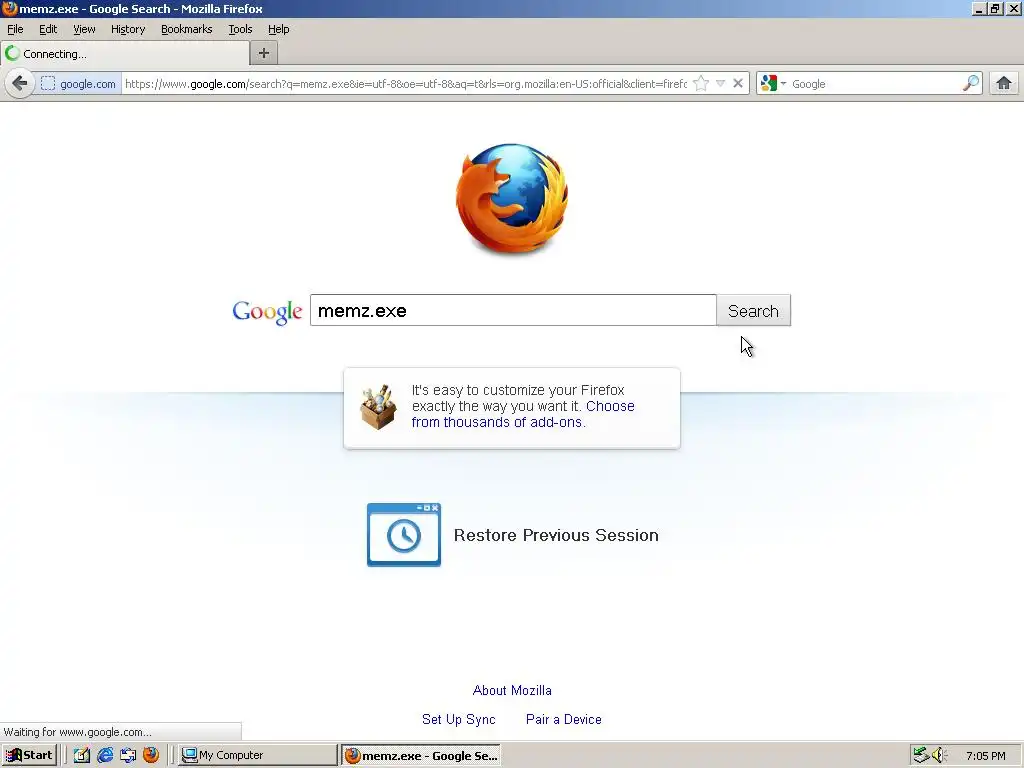Image resolution: width=1024 pixels, height=768 pixels.
Task: Click the Search button next to the query
Action: pos(754,311)
